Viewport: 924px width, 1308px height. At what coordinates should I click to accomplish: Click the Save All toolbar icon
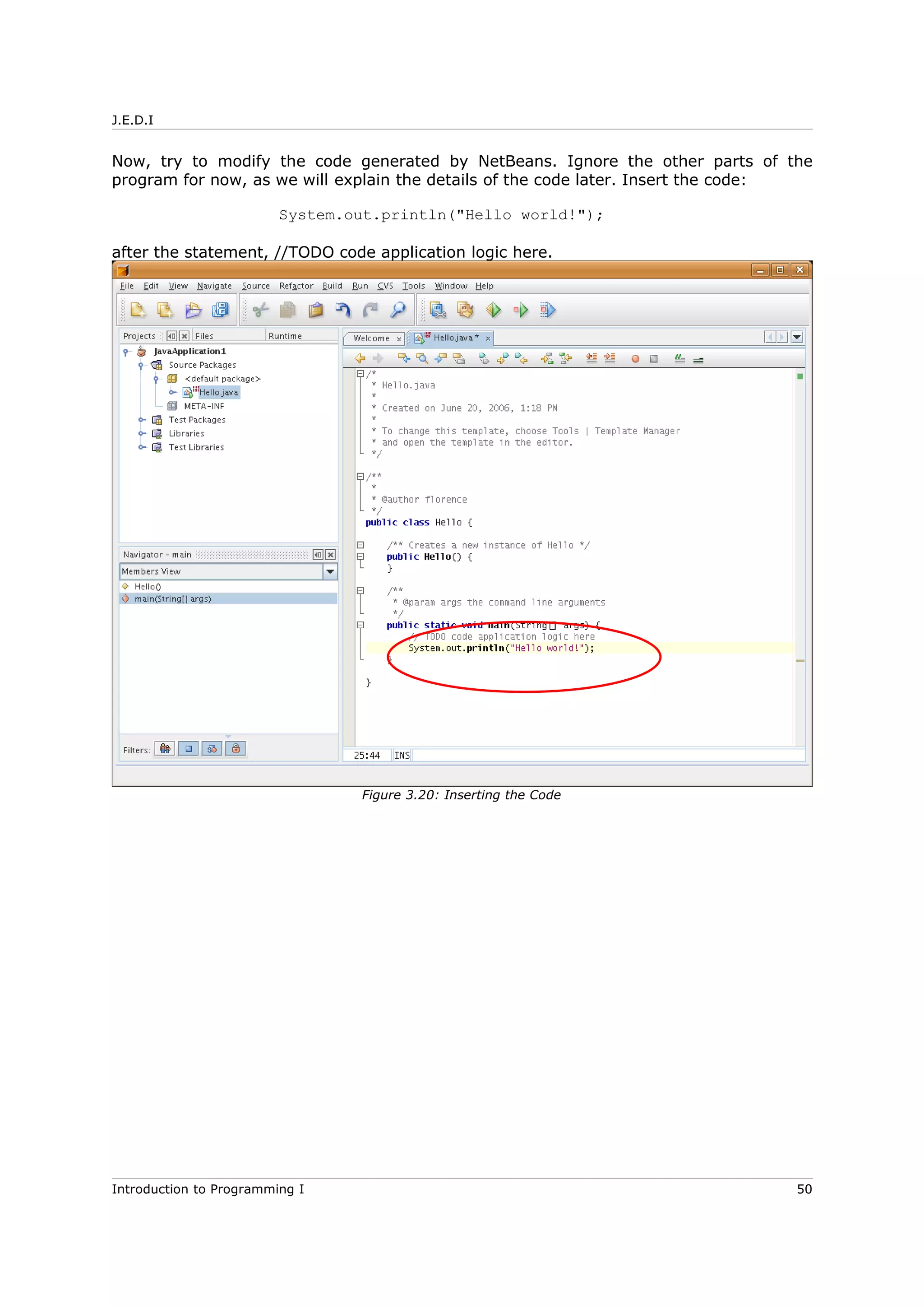click(220, 310)
